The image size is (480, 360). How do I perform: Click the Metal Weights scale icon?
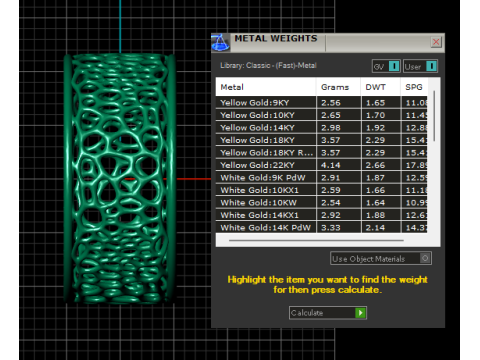(x=220, y=43)
